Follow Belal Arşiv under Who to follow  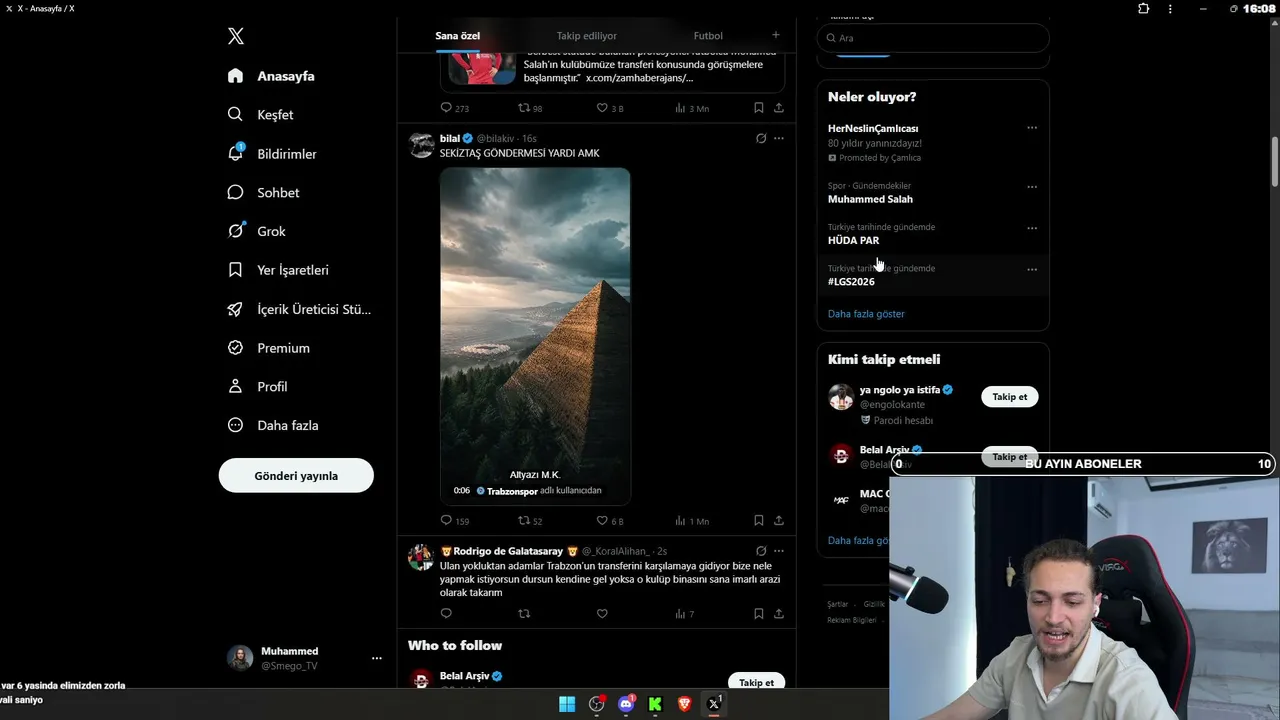(756, 682)
